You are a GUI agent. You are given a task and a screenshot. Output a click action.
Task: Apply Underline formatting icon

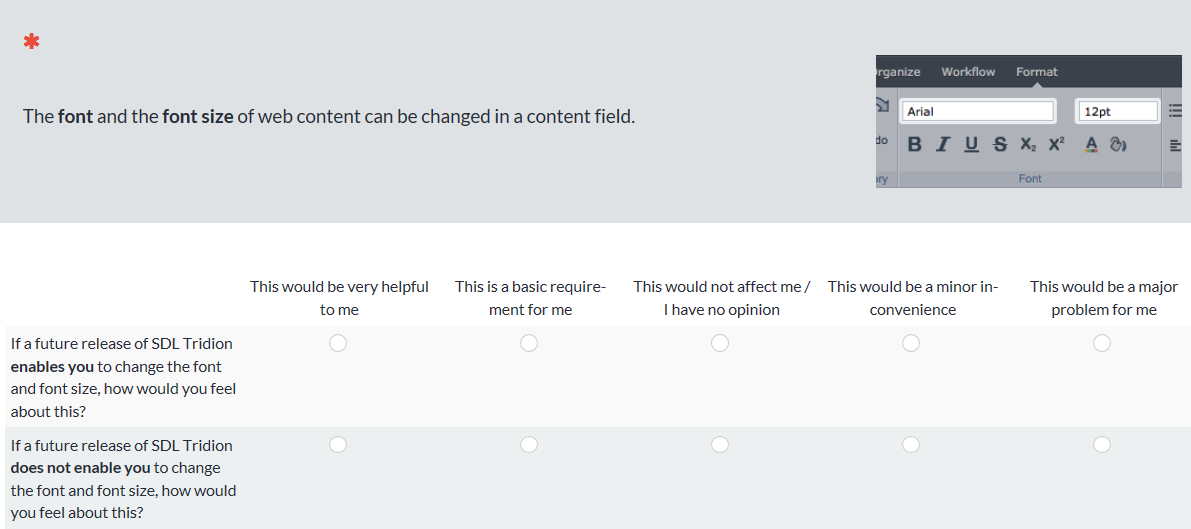[971, 144]
